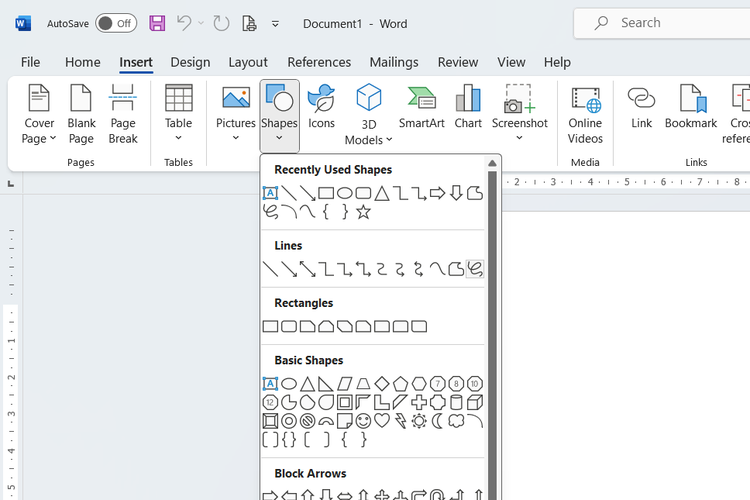Expand the 3D Models dropdown arrow

369,140
